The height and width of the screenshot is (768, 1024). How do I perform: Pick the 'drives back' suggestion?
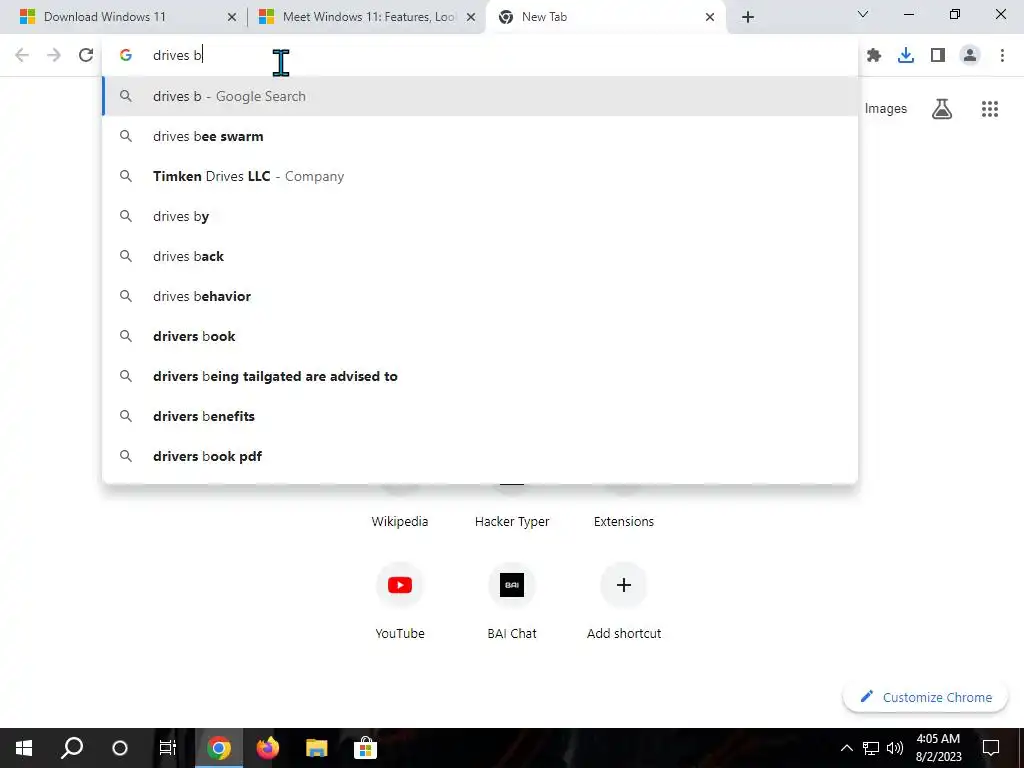click(x=480, y=256)
